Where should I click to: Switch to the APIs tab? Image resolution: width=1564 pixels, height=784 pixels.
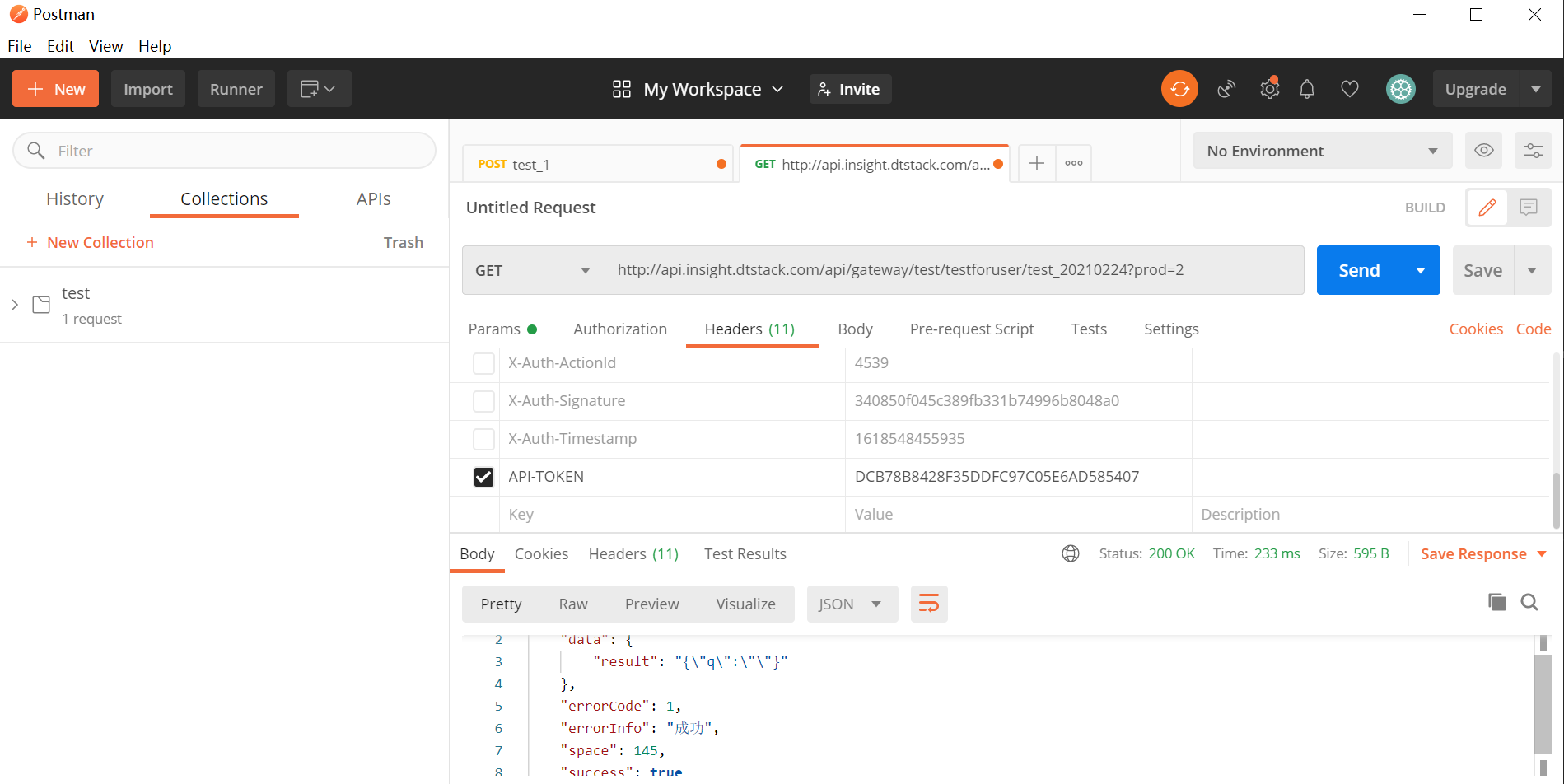tap(374, 198)
